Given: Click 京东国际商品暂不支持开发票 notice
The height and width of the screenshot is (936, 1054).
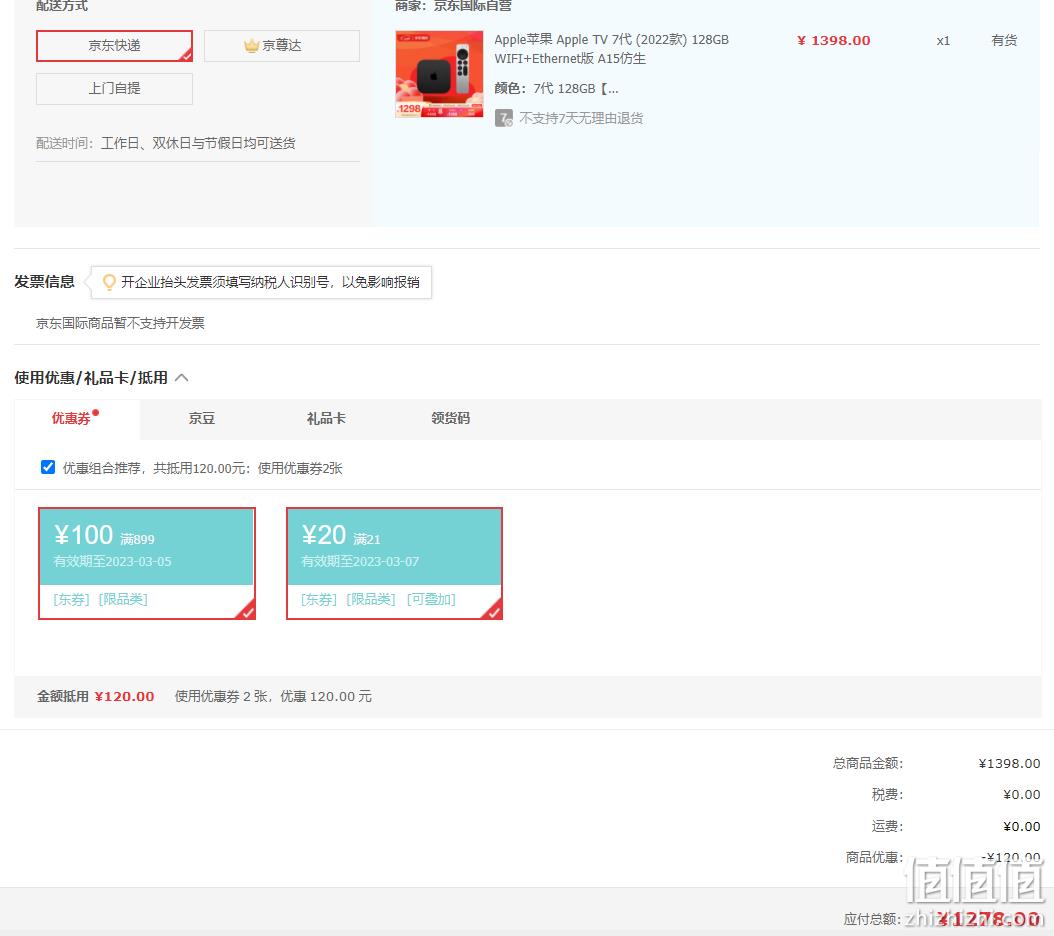Looking at the screenshot, I should pos(120,323).
